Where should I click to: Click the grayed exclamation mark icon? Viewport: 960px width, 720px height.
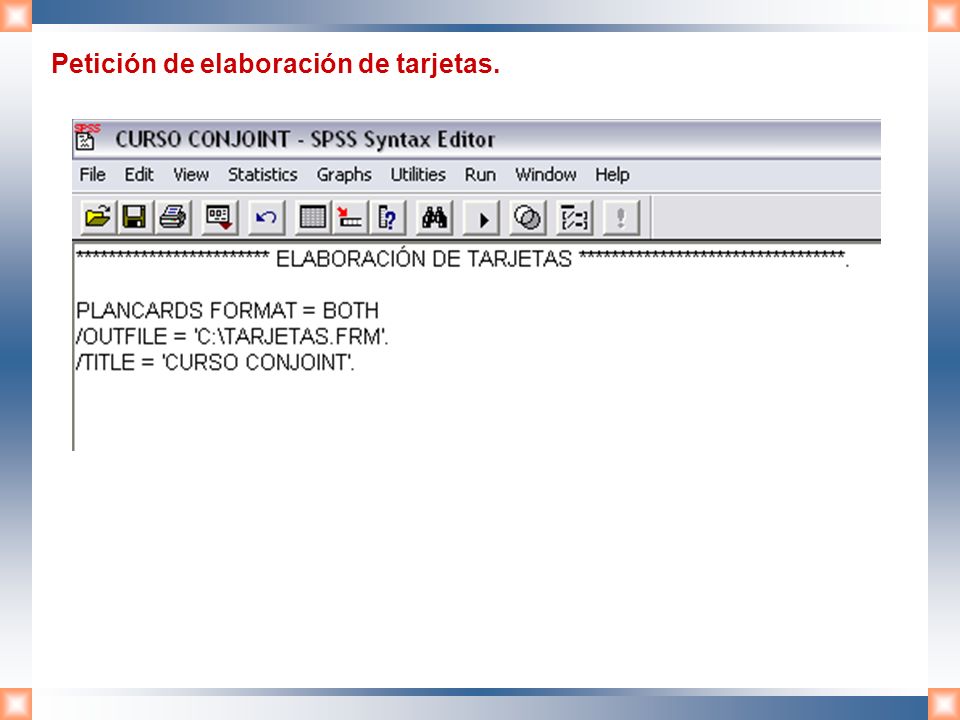[621, 217]
